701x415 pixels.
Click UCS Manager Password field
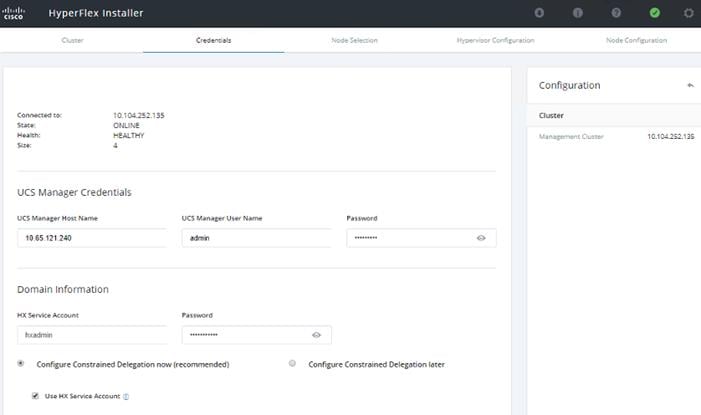(421, 238)
